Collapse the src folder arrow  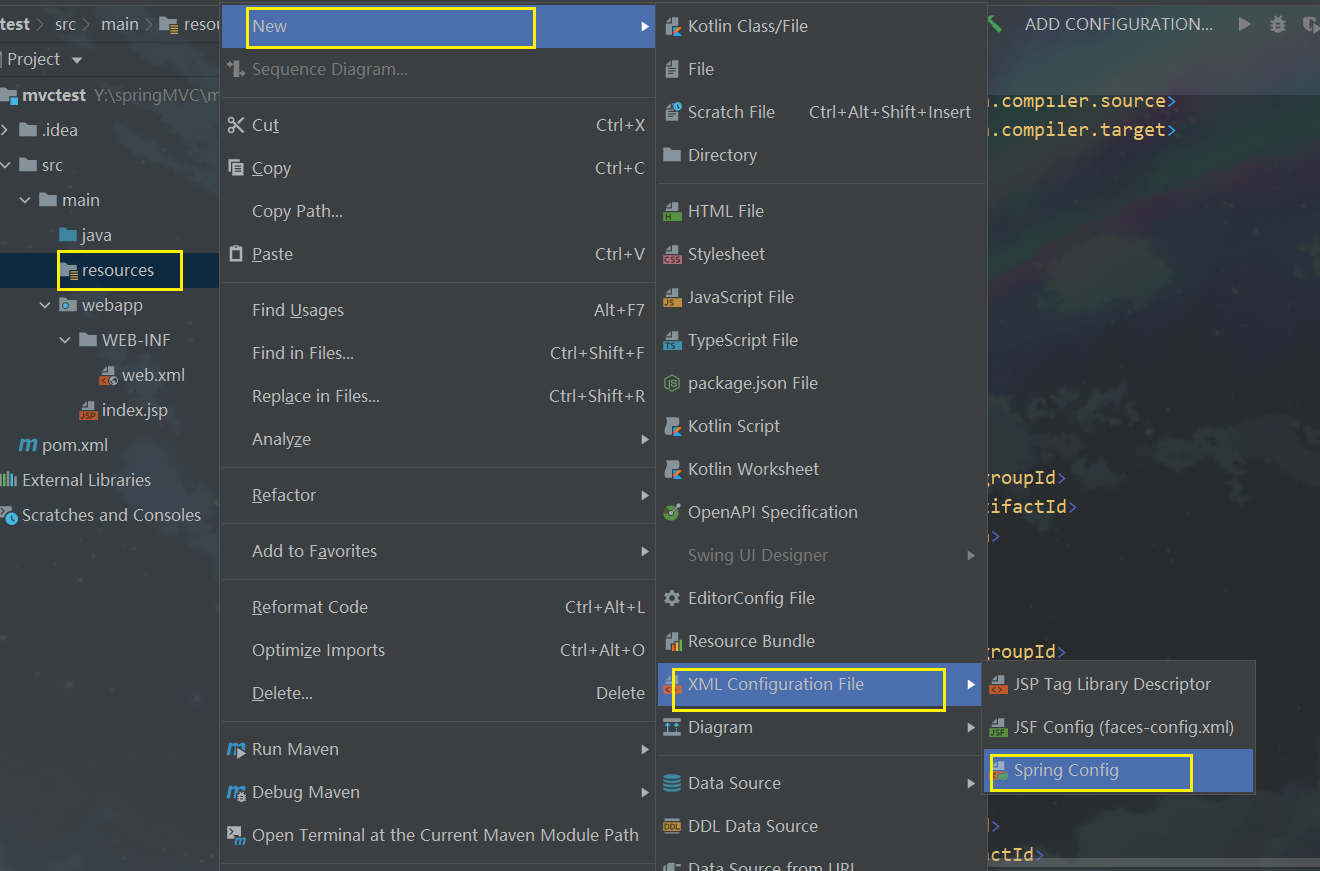tap(5, 165)
